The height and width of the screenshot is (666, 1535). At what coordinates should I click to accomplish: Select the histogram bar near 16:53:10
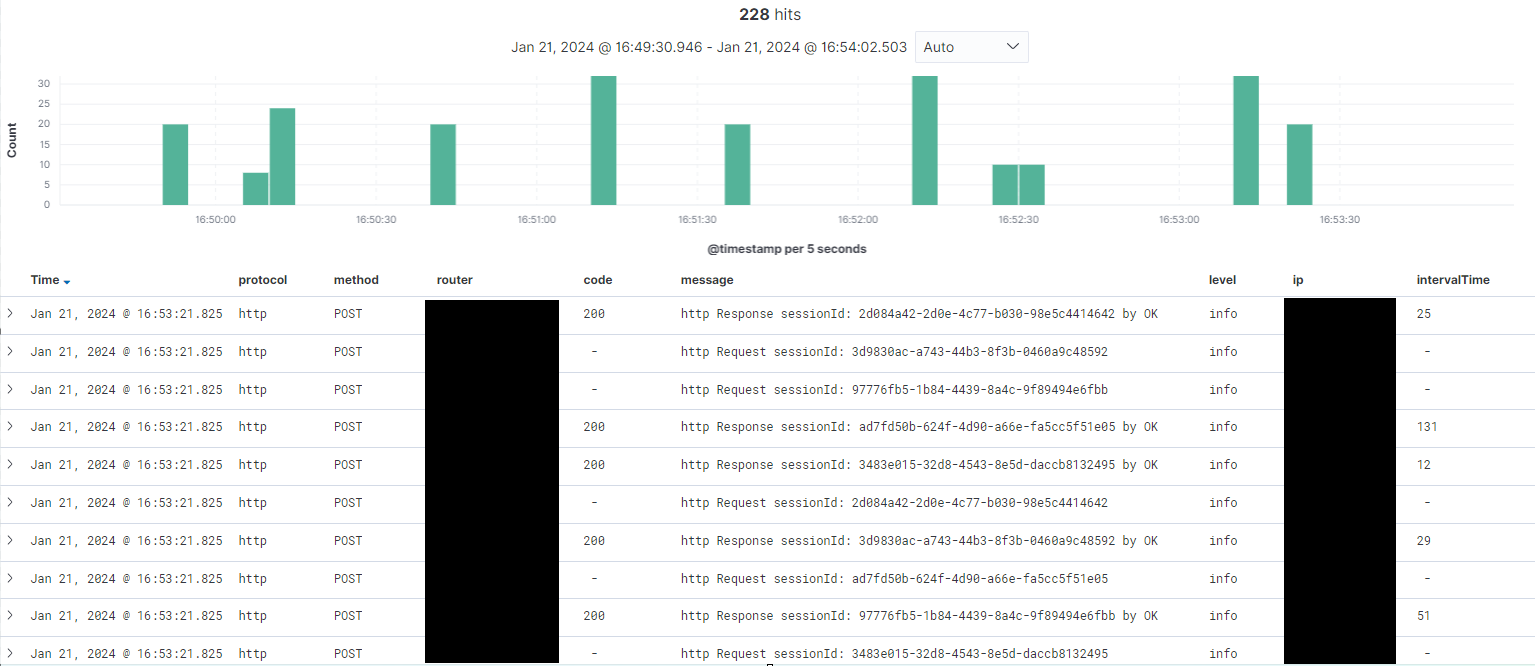coord(1245,140)
